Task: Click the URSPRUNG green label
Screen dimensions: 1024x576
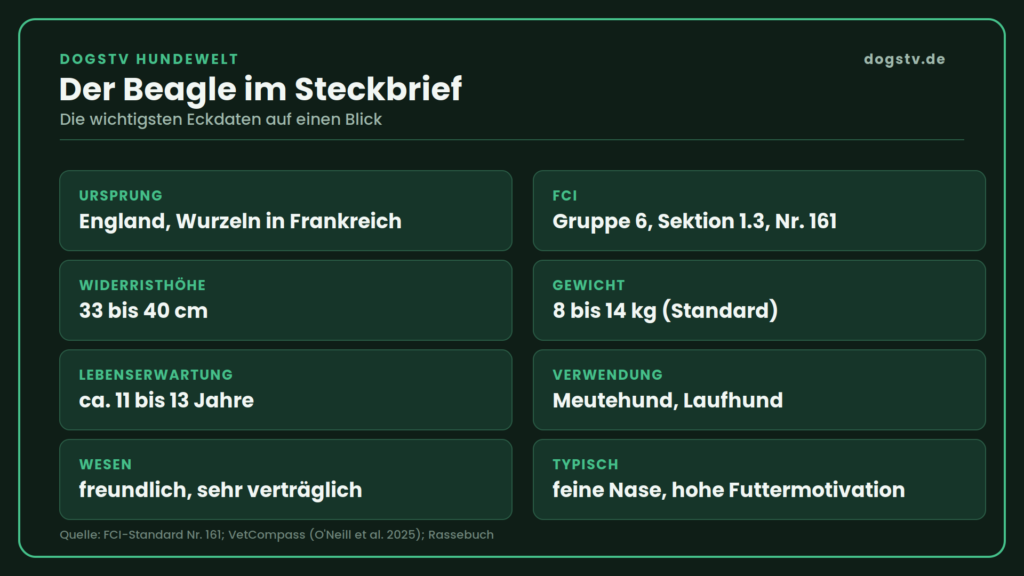Action: coord(121,195)
